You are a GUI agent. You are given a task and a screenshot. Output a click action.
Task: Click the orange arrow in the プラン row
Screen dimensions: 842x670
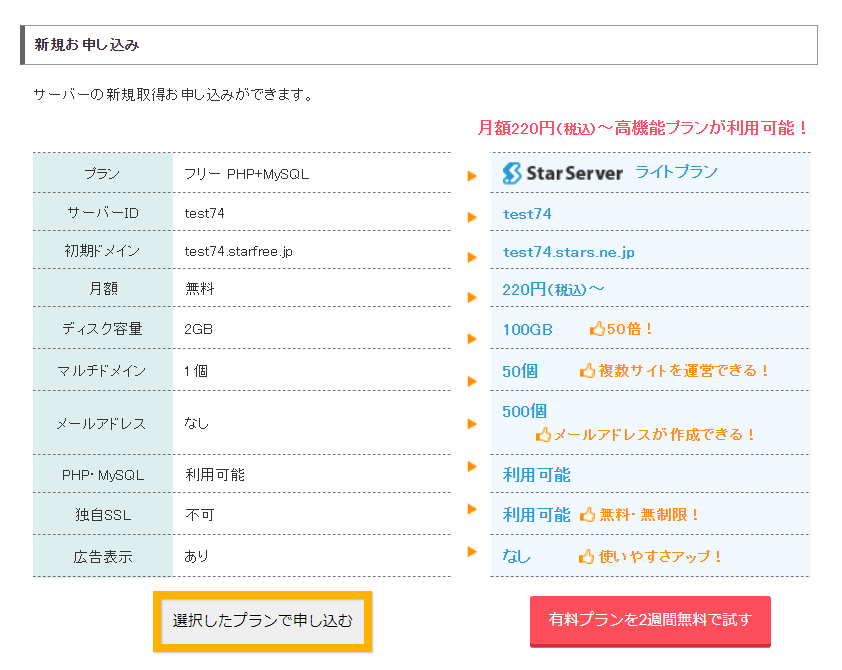click(472, 176)
